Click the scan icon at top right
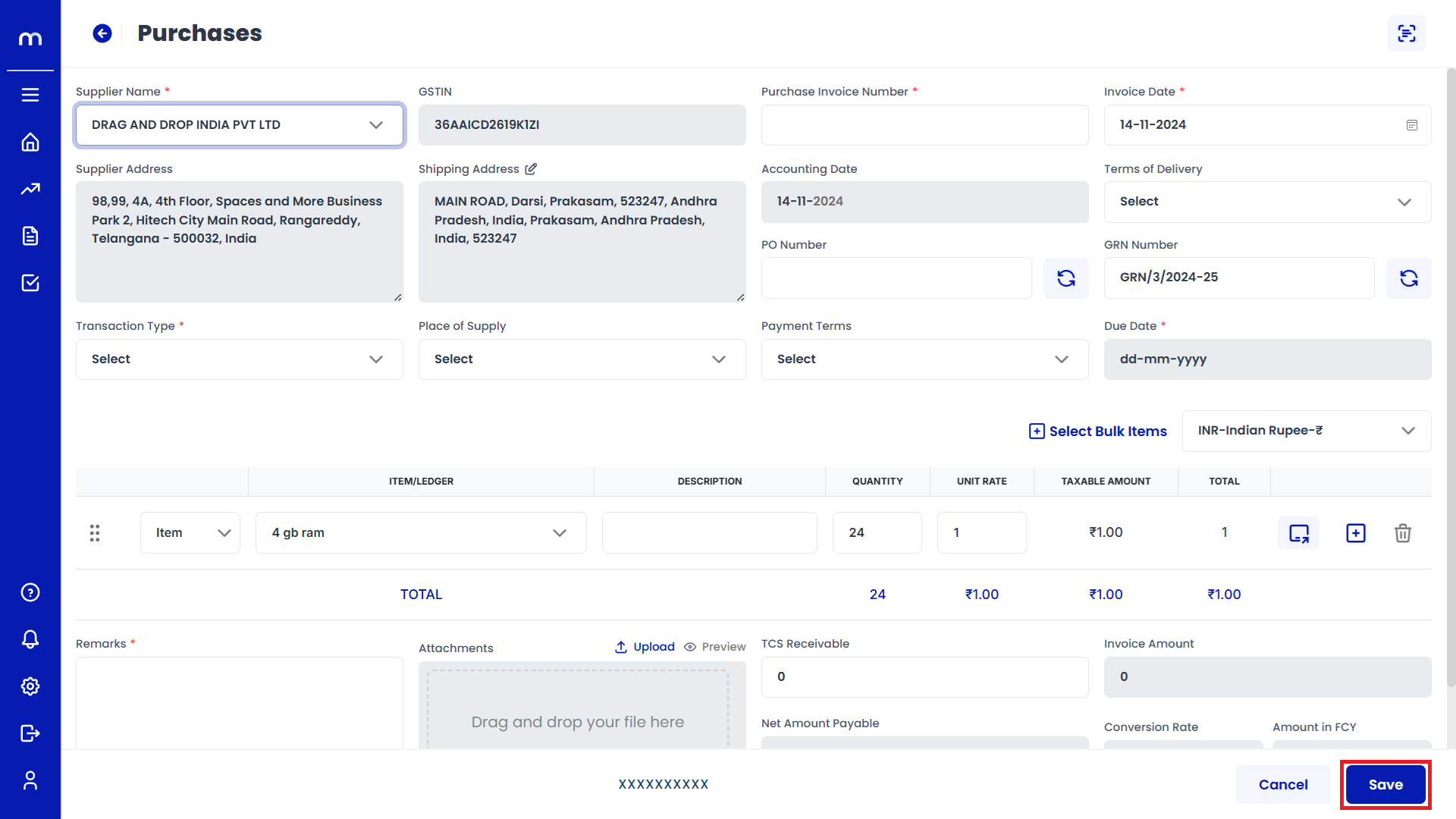1456x819 pixels. [x=1406, y=33]
